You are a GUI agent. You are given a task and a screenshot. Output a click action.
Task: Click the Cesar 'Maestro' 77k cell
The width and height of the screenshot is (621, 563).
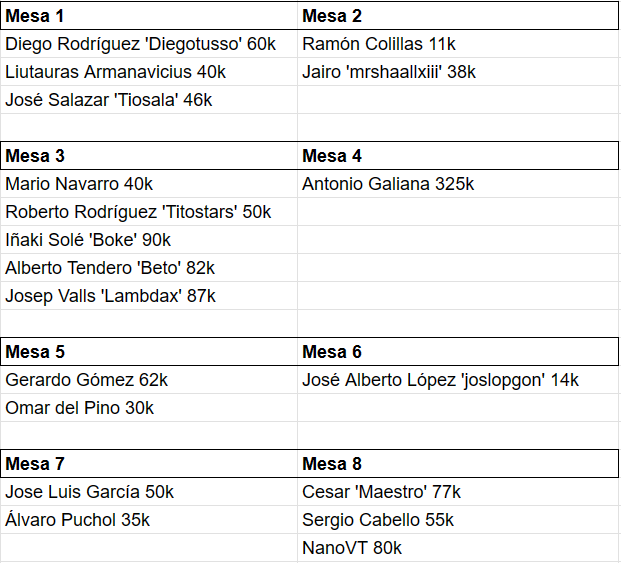point(458,492)
